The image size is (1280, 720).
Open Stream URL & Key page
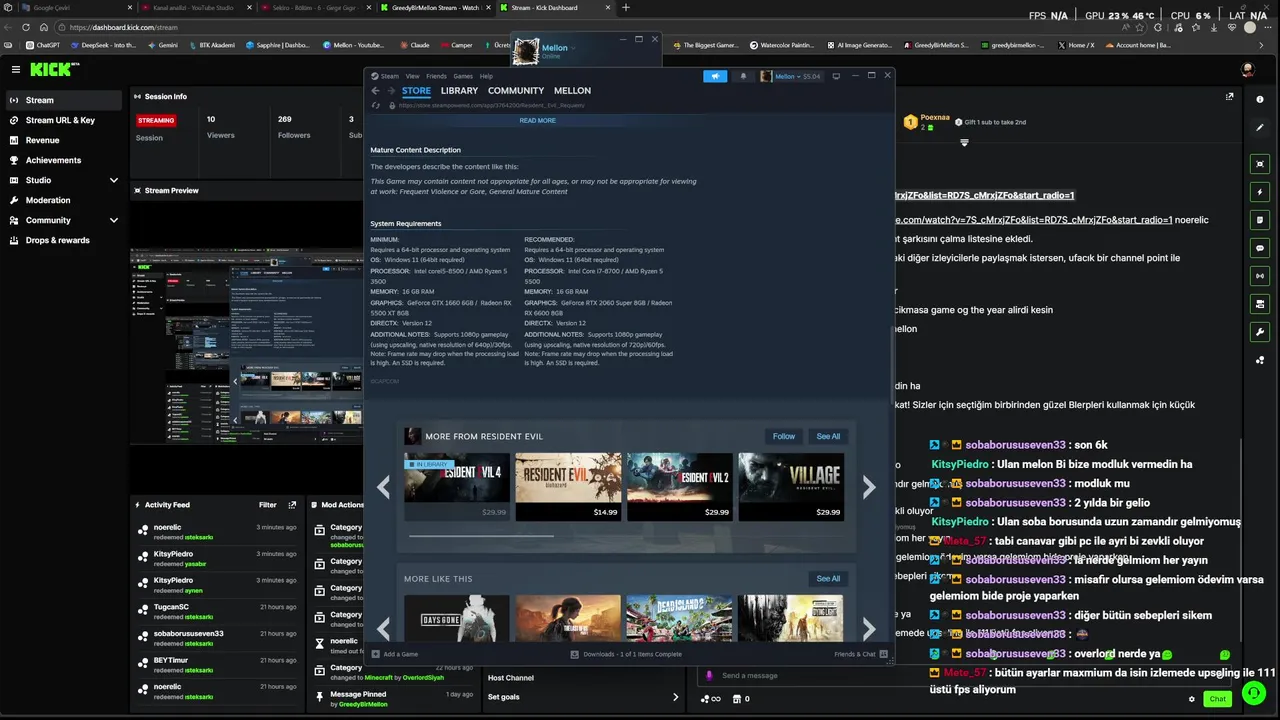click(x=63, y=120)
